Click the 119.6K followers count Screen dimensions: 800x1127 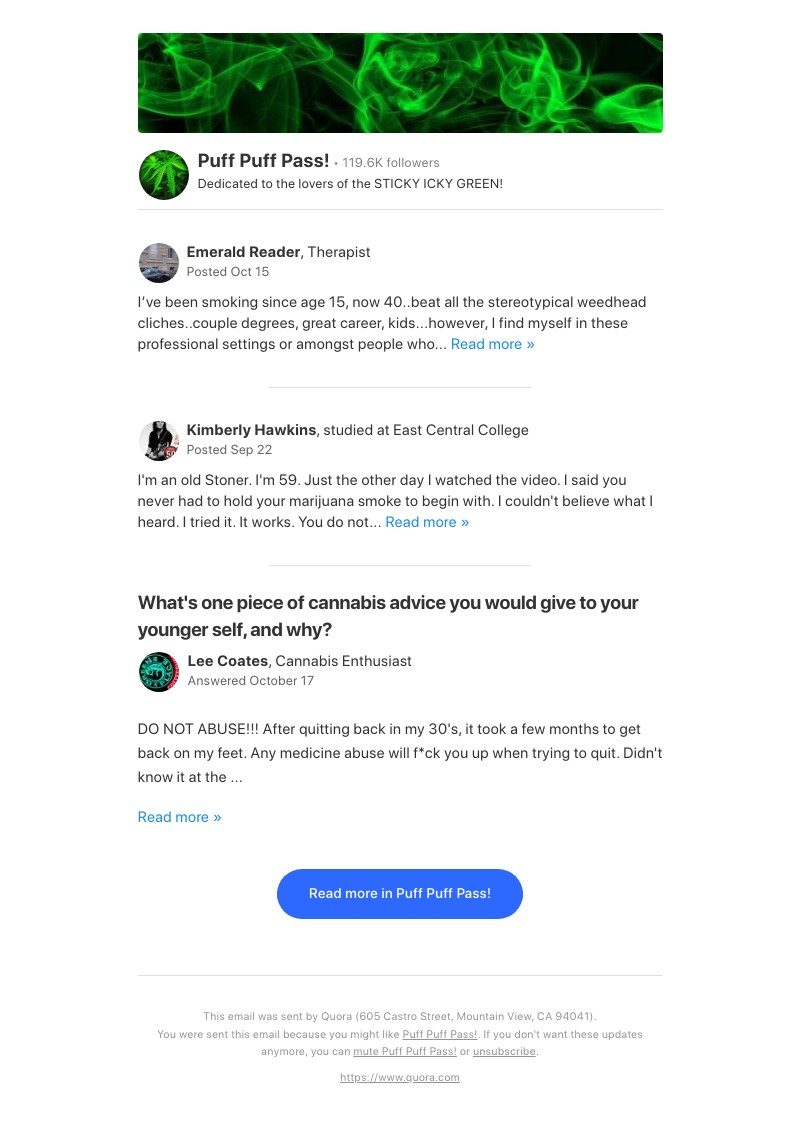click(390, 162)
